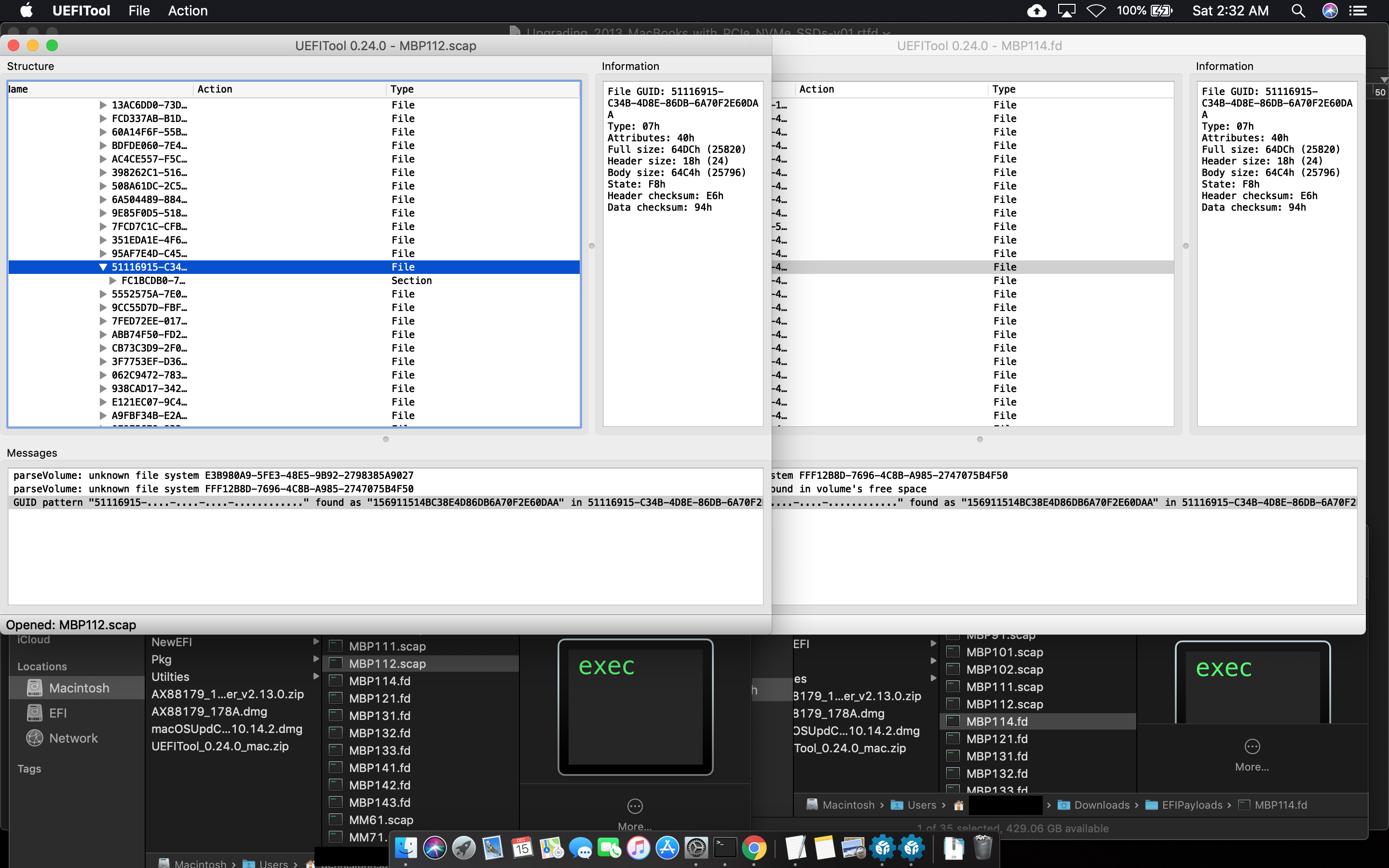Expand the A9FBF34B-E2A… file node
Screen dimensions: 1389x868
click(x=103, y=416)
